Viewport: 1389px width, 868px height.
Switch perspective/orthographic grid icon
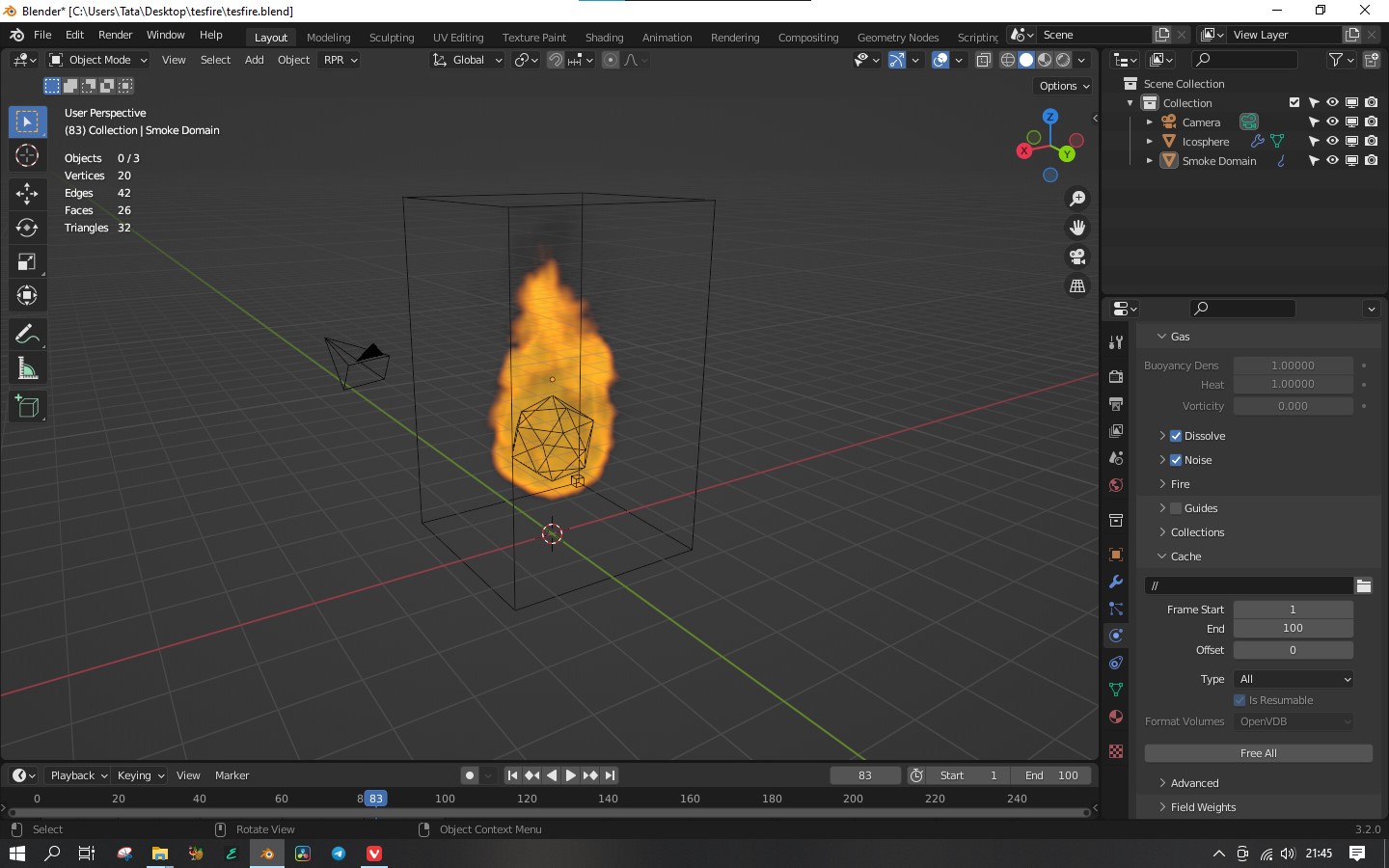pyautogui.click(x=1077, y=285)
